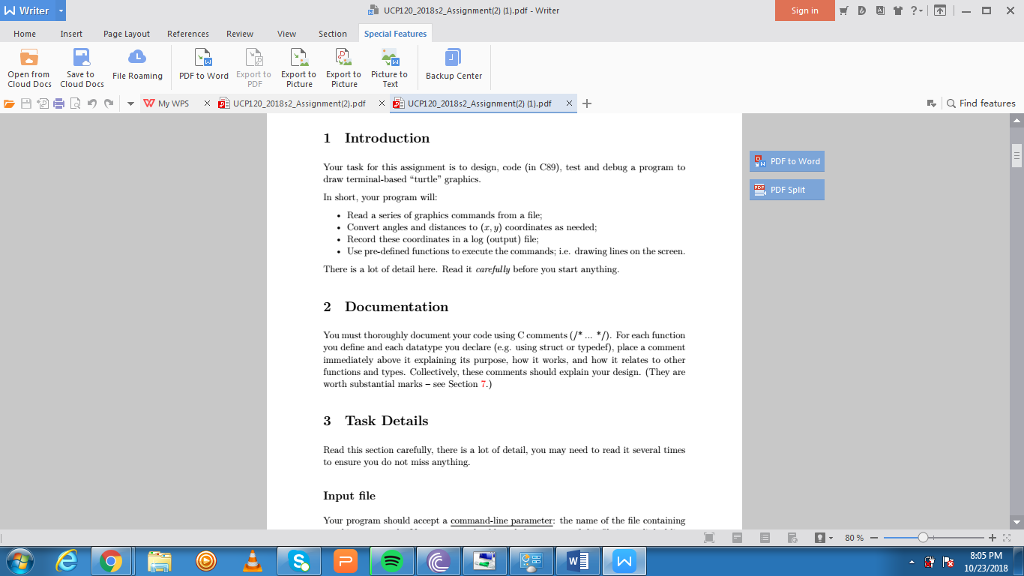
Task: Toggle single page view in status bar
Action: 737,537
